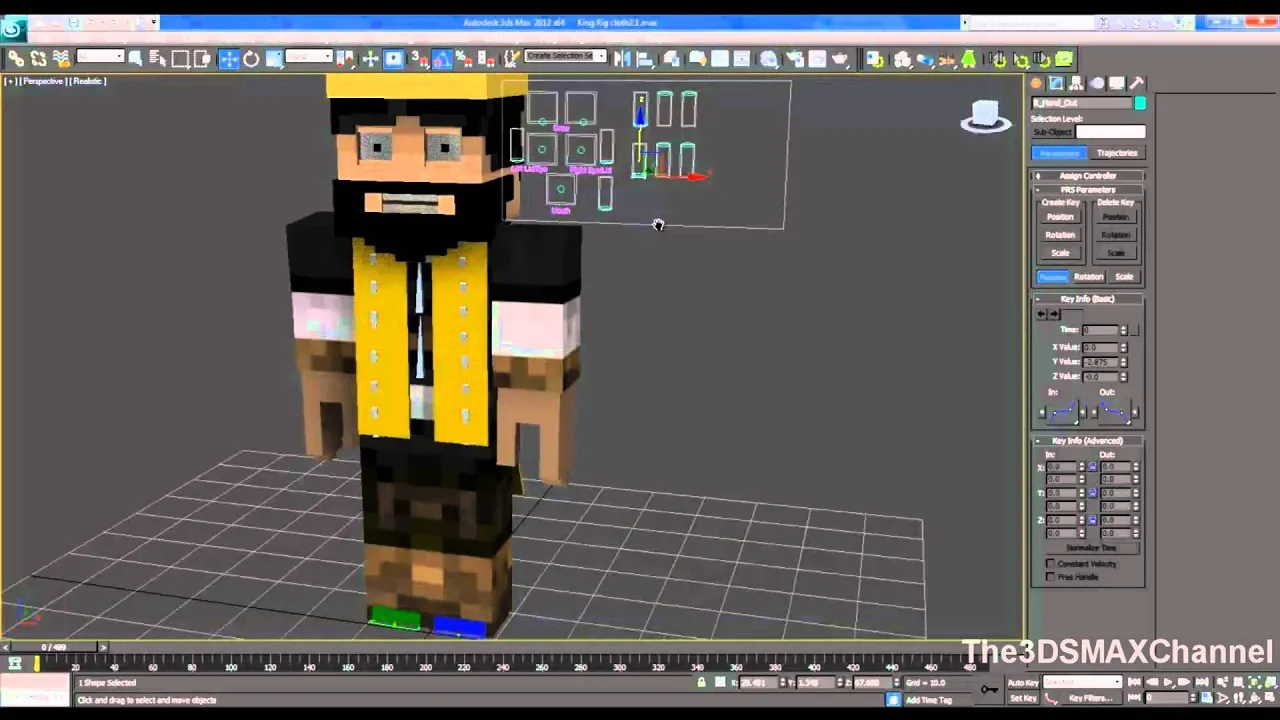The height and width of the screenshot is (720, 1280).
Task: Open the Layer Manager
Action: [671, 59]
